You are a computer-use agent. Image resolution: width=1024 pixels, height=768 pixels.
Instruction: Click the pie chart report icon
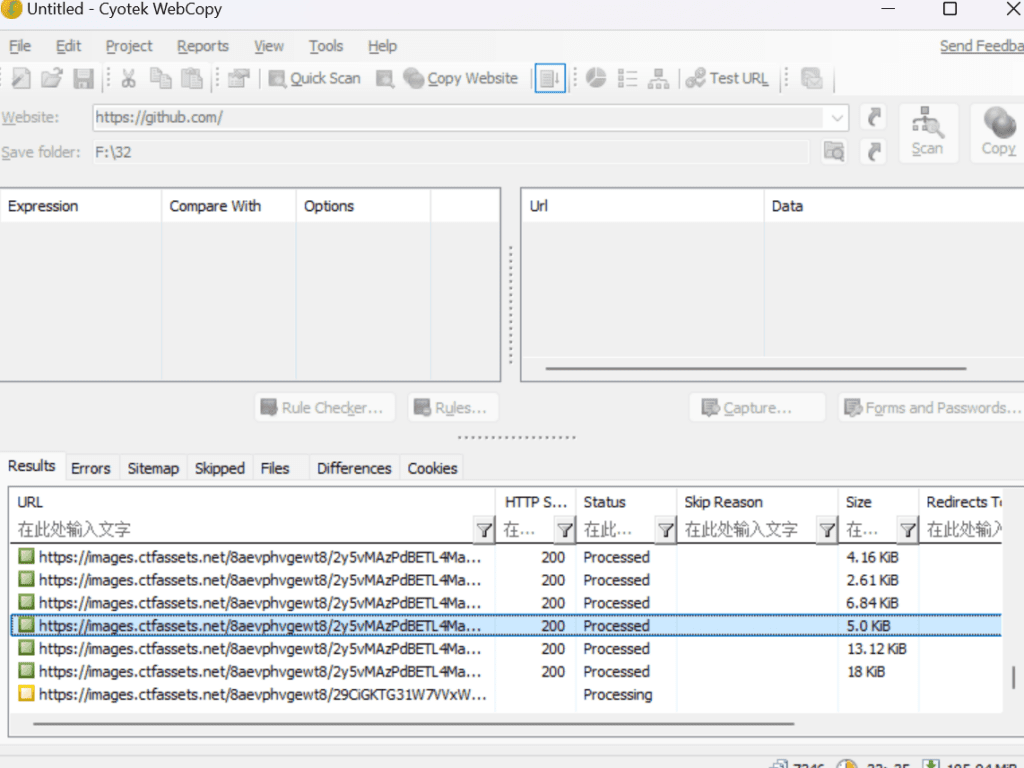click(596, 78)
